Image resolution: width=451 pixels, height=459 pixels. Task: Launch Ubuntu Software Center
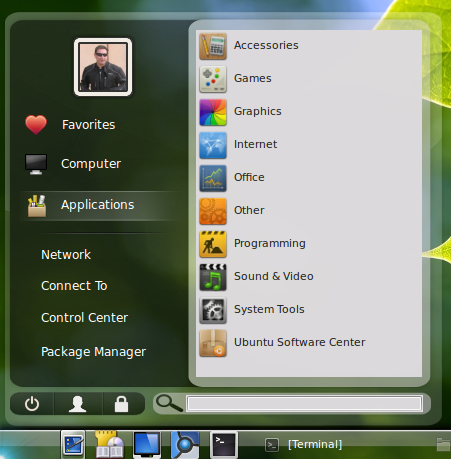click(309, 343)
